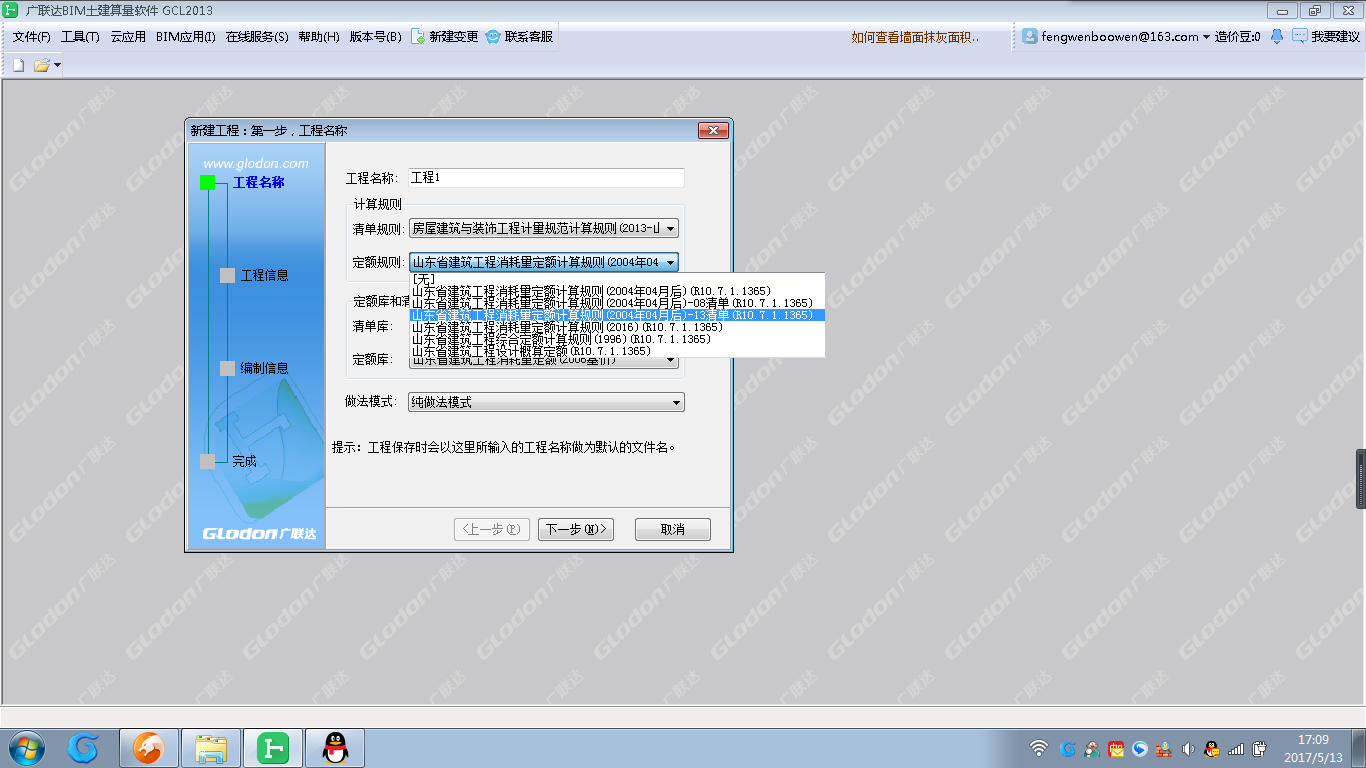Click the user avatar next to fengwenboowen@163.com
The image size is (1366, 768).
(x=1029, y=37)
